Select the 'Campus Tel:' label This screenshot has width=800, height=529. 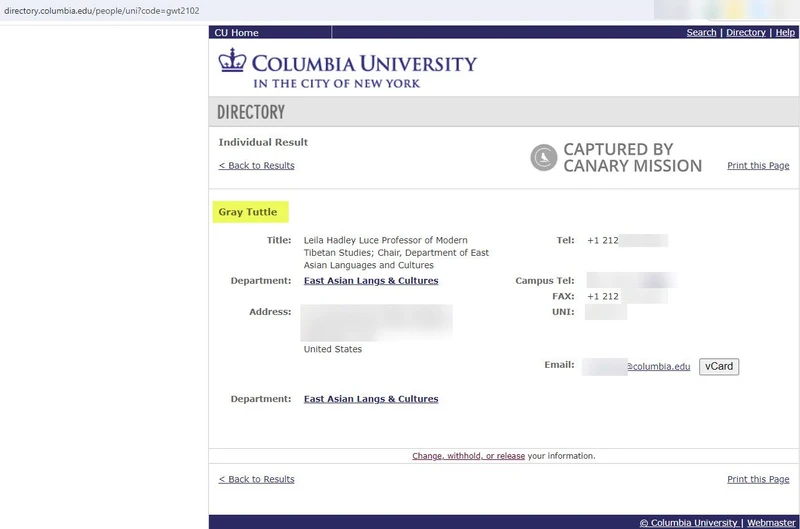[x=544, y=281]
